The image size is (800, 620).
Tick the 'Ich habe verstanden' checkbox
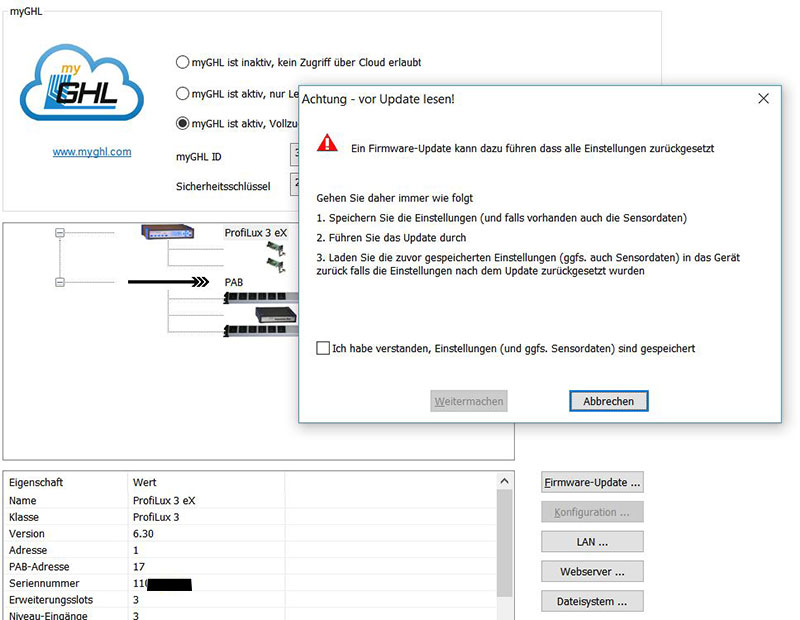[x=322, y=349]
